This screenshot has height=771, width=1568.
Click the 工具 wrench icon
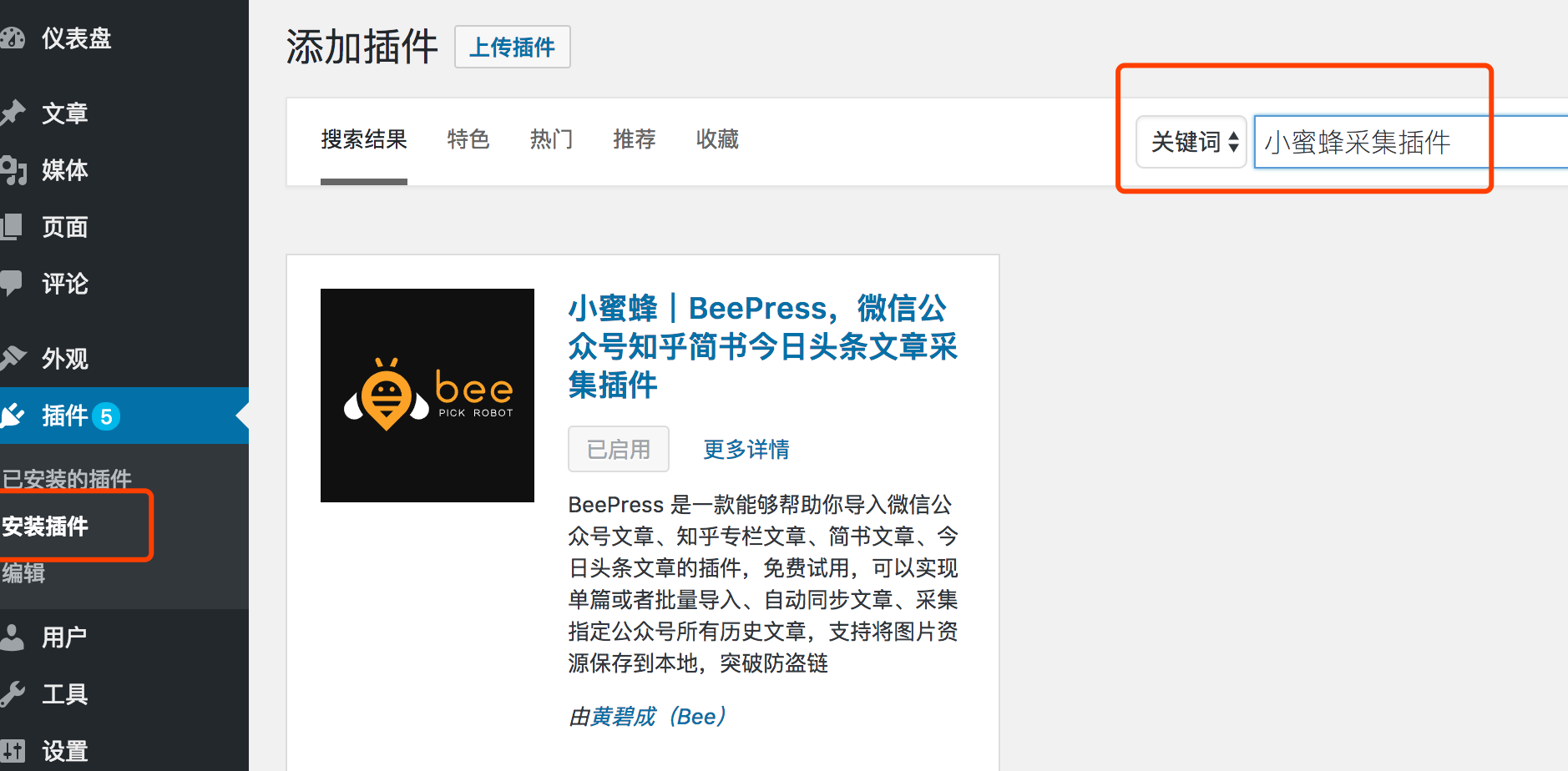pos(13,693)
